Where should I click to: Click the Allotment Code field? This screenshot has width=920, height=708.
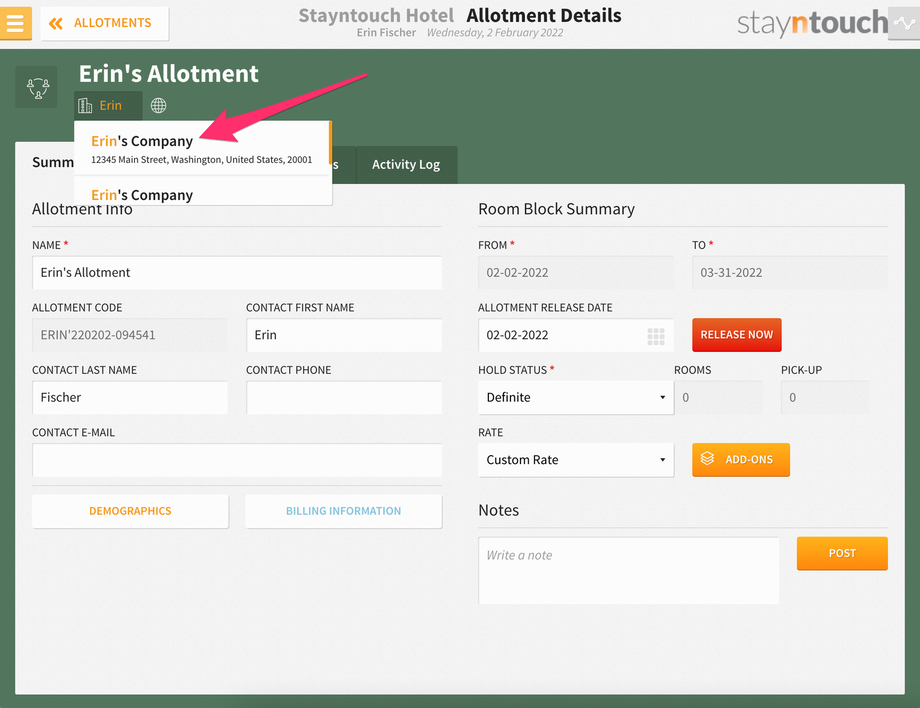130,335
